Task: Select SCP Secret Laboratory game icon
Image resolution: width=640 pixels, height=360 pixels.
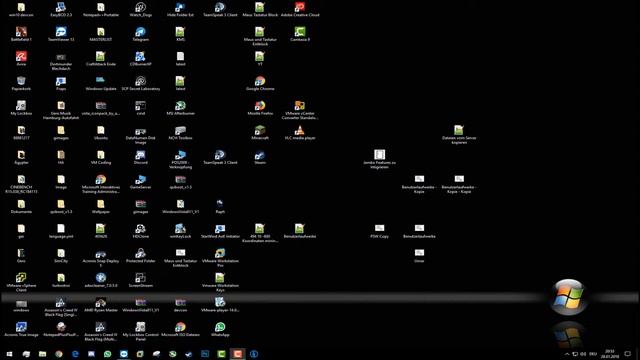Action: point(140,83)
